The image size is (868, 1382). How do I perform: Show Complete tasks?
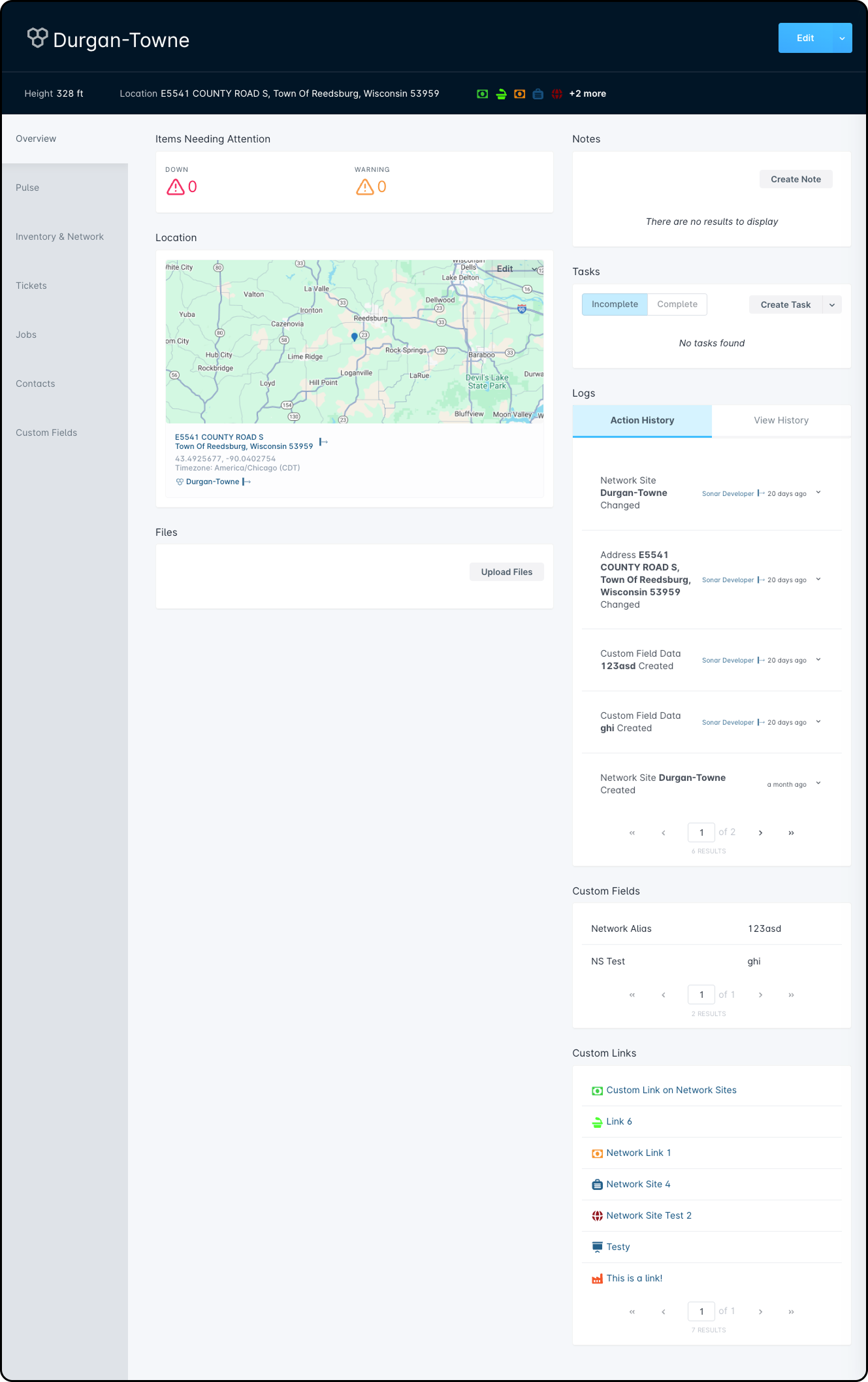click(677, 304)
